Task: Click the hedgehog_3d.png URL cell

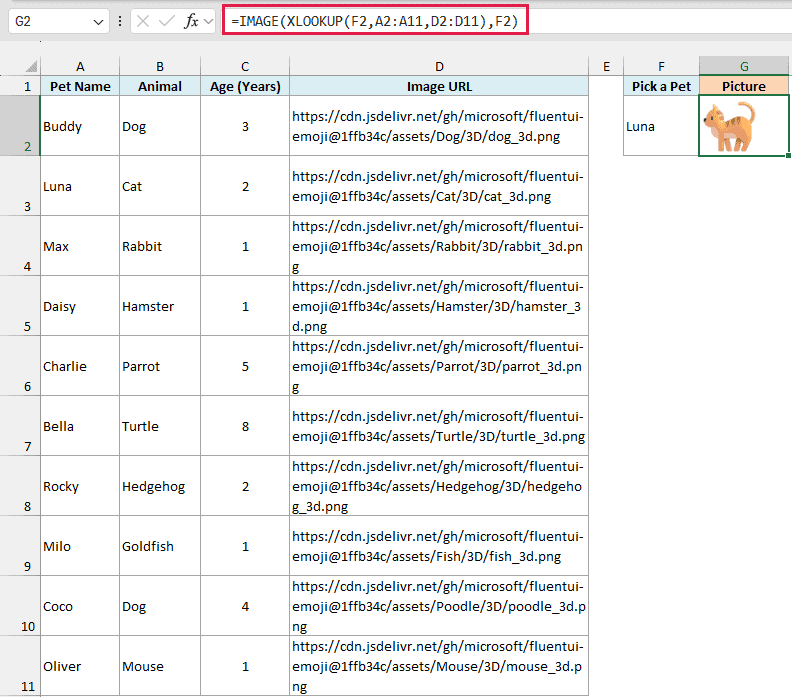Action: point(439,486)
